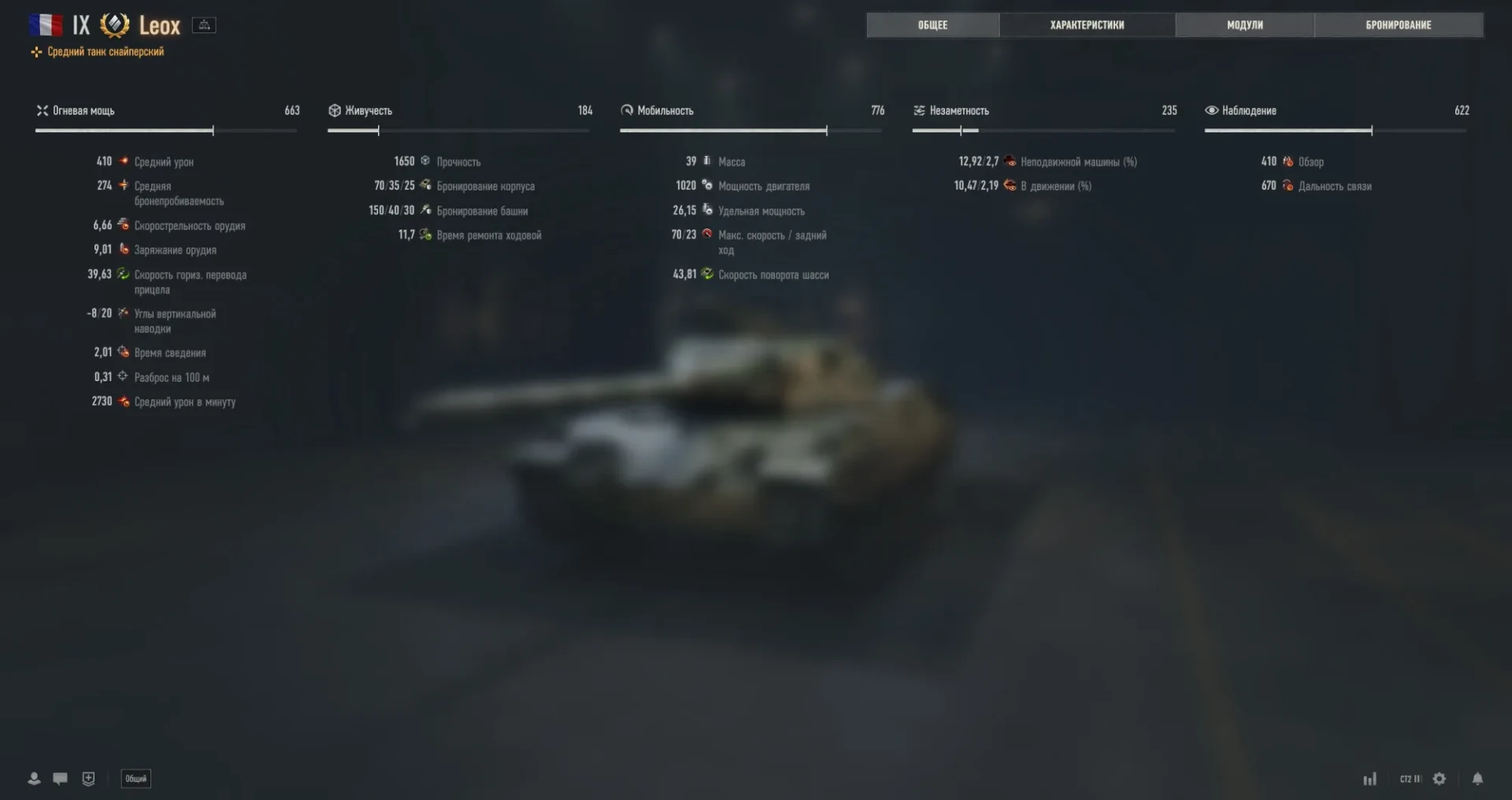Click the Общий chat channel button
Image resolution: width=1512 pixels, height=800 pixels.
pyautogui.click(x=135, y=779)
